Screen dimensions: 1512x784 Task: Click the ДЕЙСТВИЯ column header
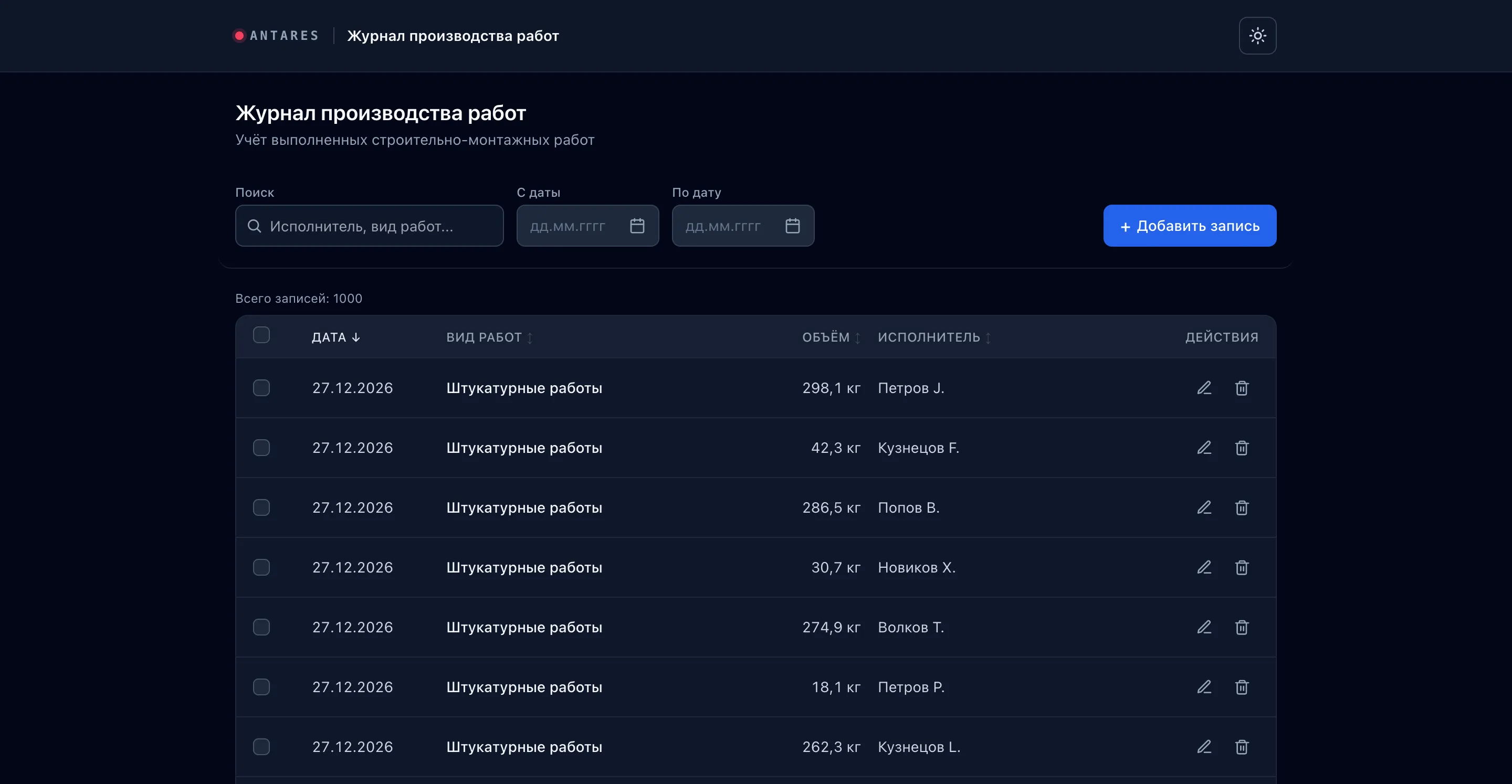pyautogui.click(x=1222, y=337)
